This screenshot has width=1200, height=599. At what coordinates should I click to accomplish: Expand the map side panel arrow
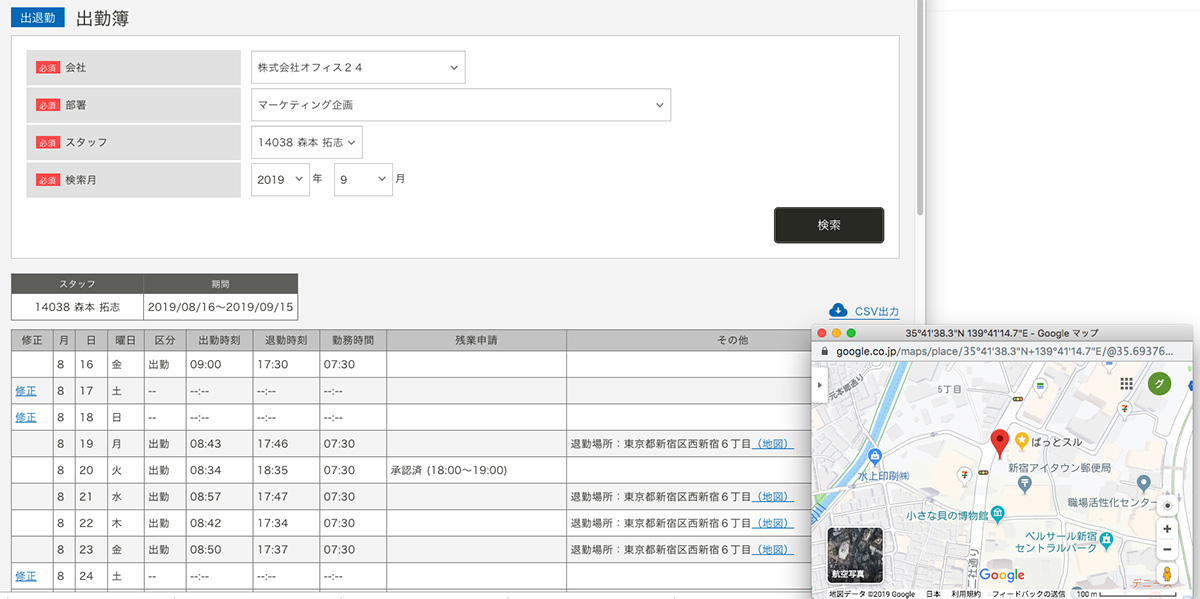(818, 383)
